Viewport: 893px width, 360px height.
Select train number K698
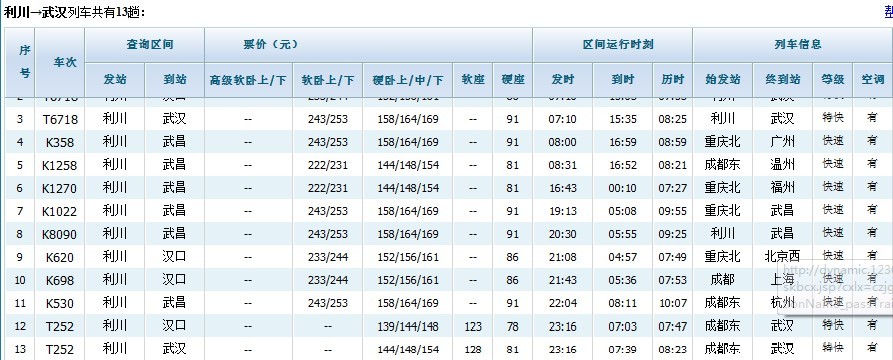point(60,280)
